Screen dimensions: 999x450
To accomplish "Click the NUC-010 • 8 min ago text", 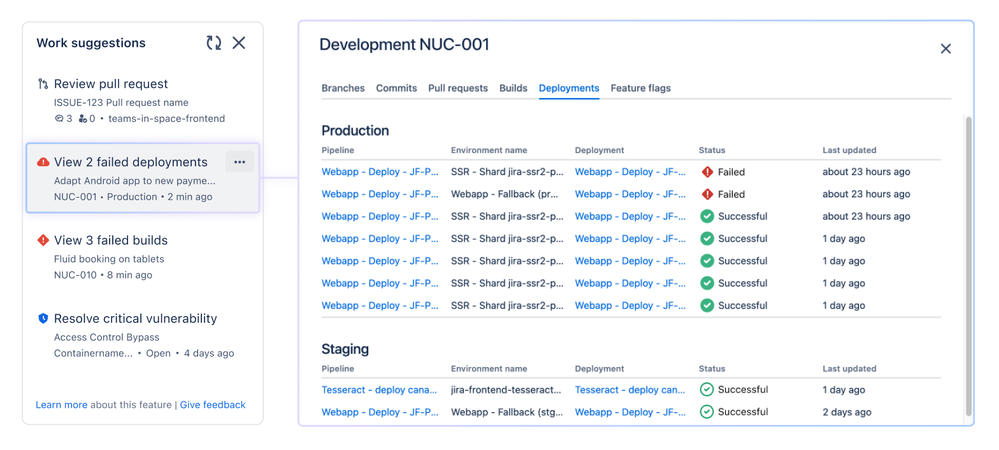I will [x=103, y=275].
